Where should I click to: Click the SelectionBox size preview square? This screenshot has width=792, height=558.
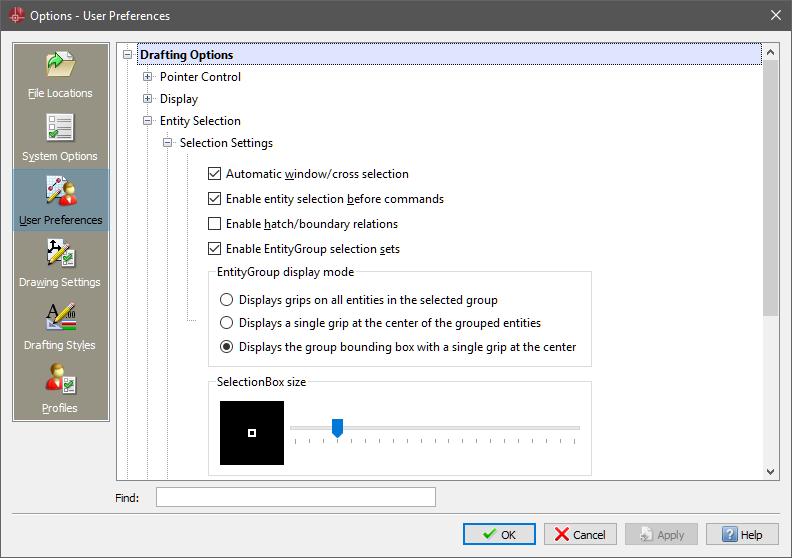coord(252,433)
